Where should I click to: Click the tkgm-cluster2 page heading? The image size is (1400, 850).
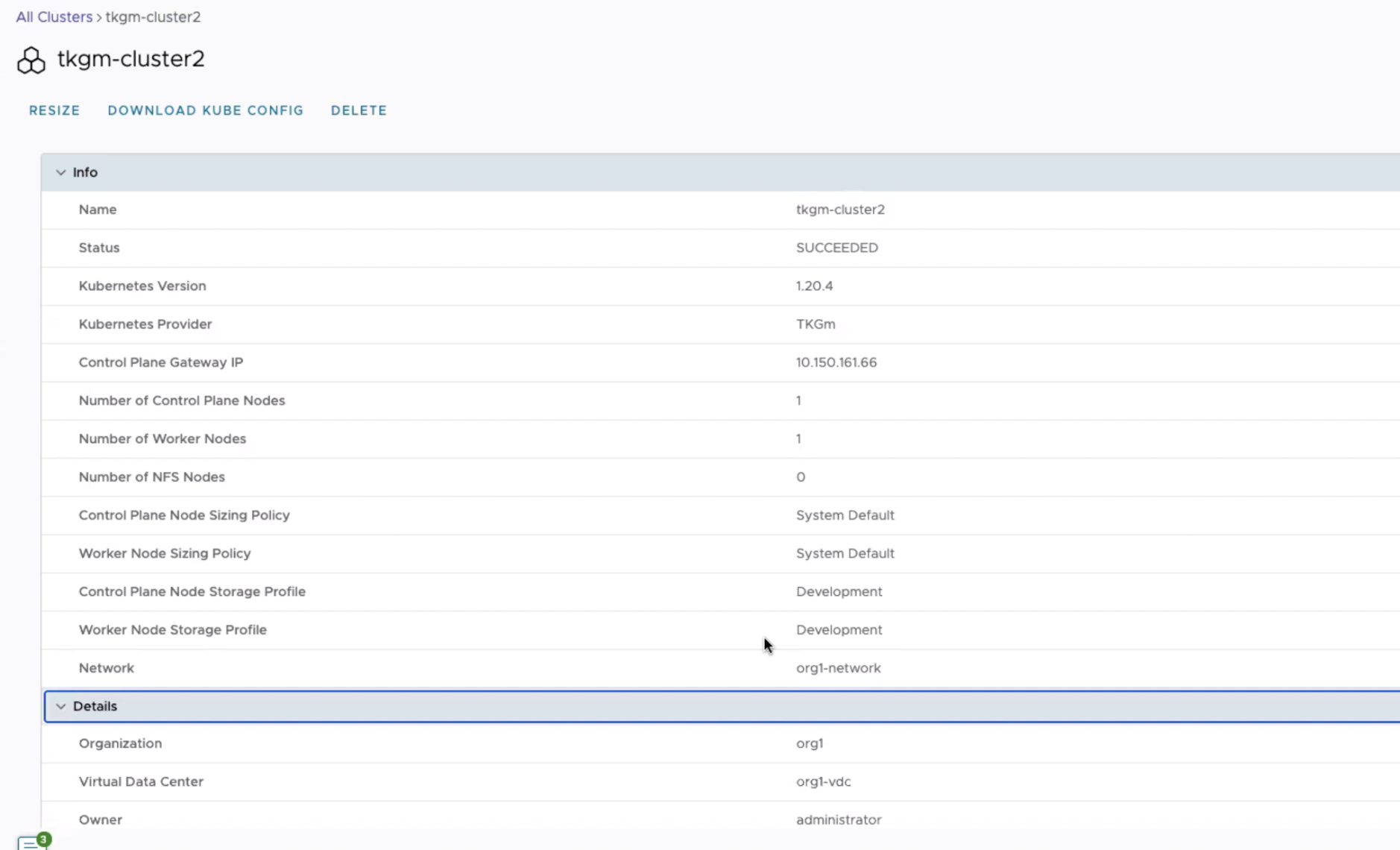131,59
